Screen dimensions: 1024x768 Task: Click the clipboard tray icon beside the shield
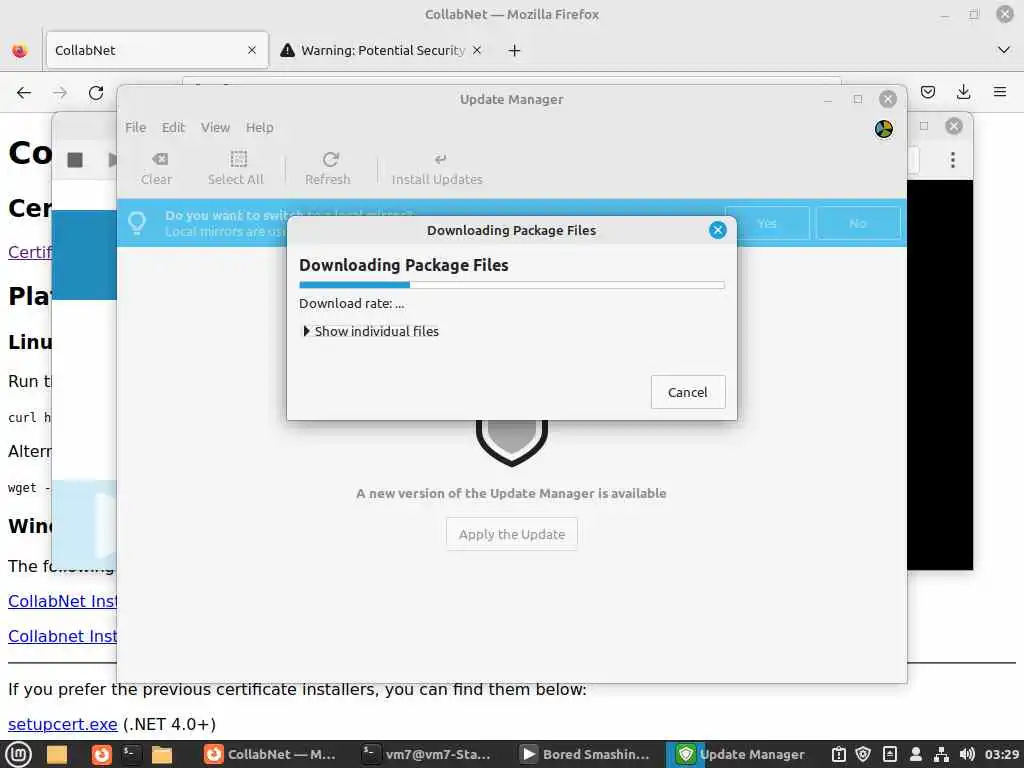pyautogui.click(x=839, y=754)
